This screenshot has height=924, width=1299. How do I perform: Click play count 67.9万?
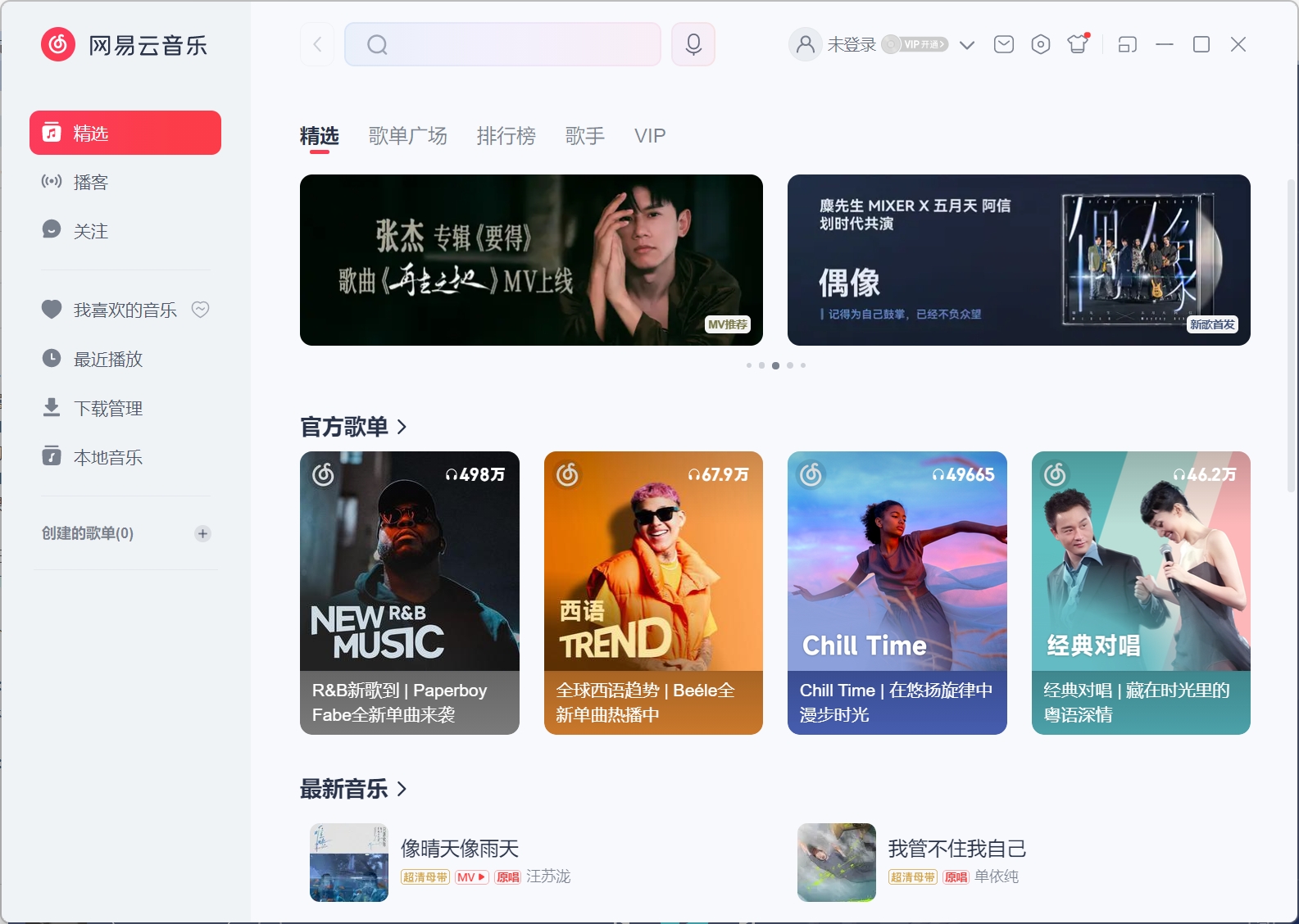(x=719, y=474)
